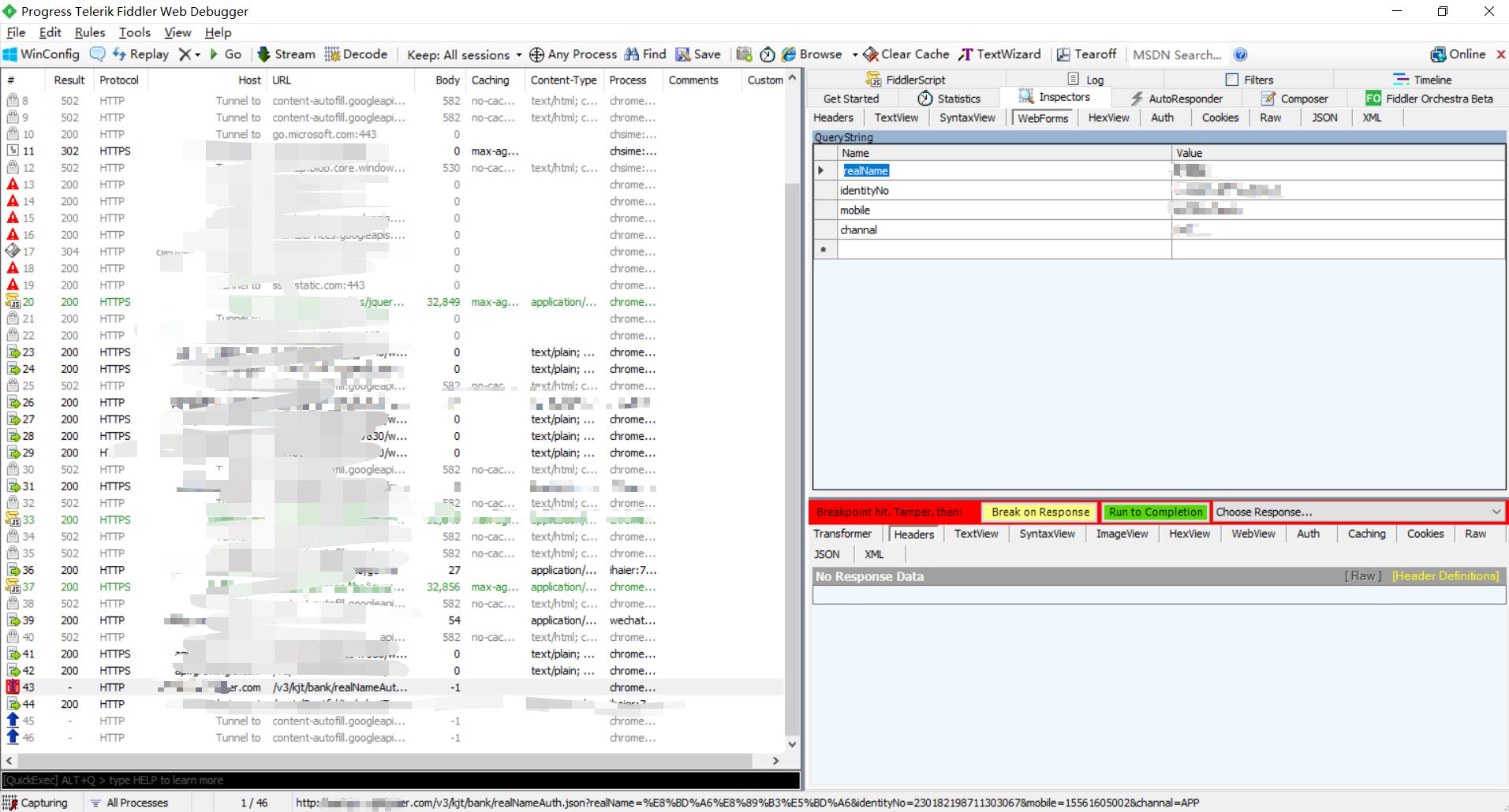Open WinConfig from the toolbar
This screenshot has height=812, width=1509.
42,54
